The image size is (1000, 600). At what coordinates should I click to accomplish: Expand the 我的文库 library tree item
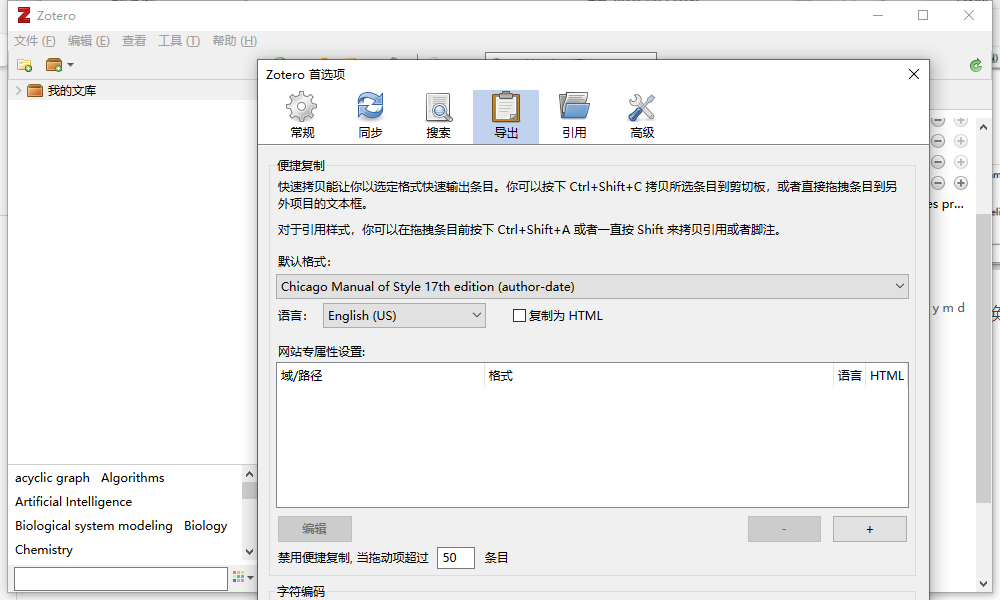(x=19, y=89)
